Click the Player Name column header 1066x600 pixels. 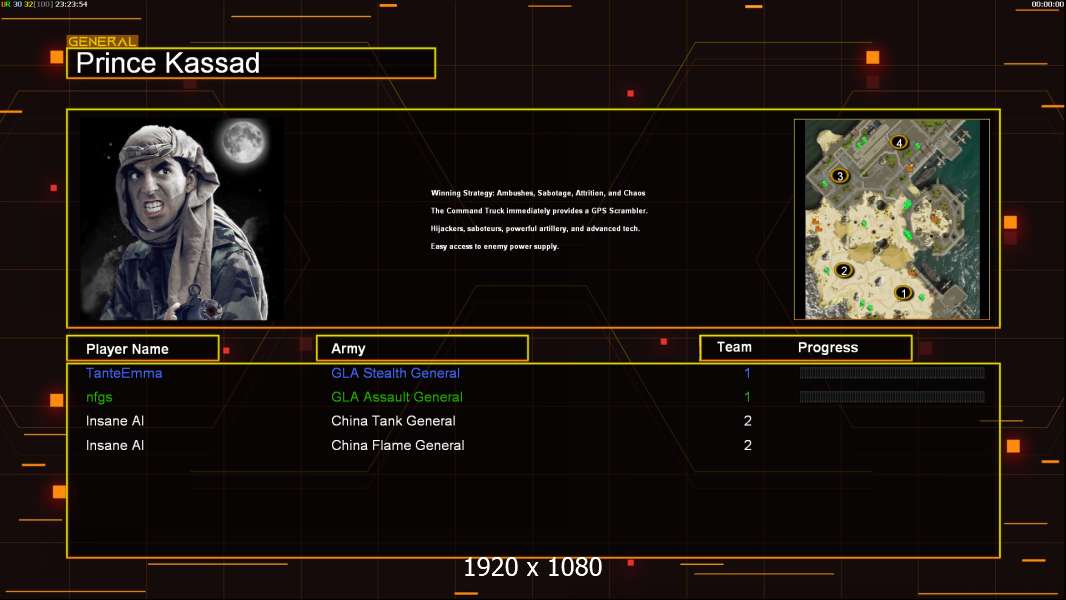pos(143,349)
